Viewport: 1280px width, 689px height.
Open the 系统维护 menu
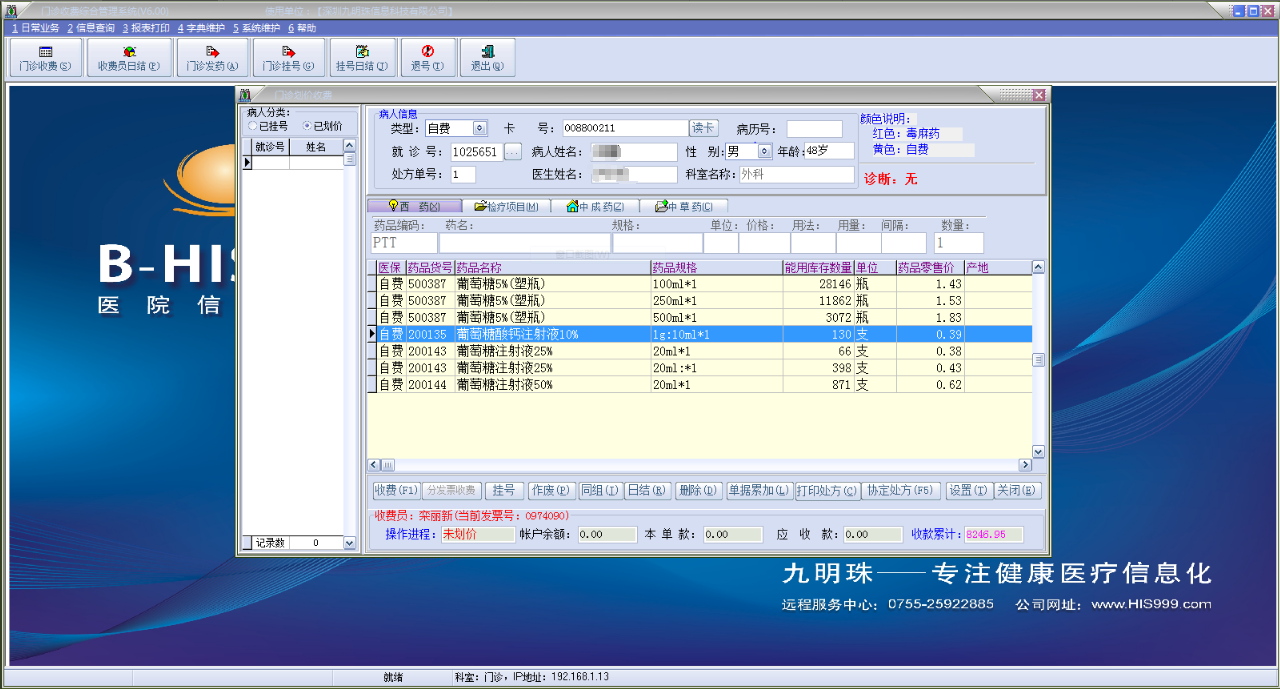[x=257, y=28]
